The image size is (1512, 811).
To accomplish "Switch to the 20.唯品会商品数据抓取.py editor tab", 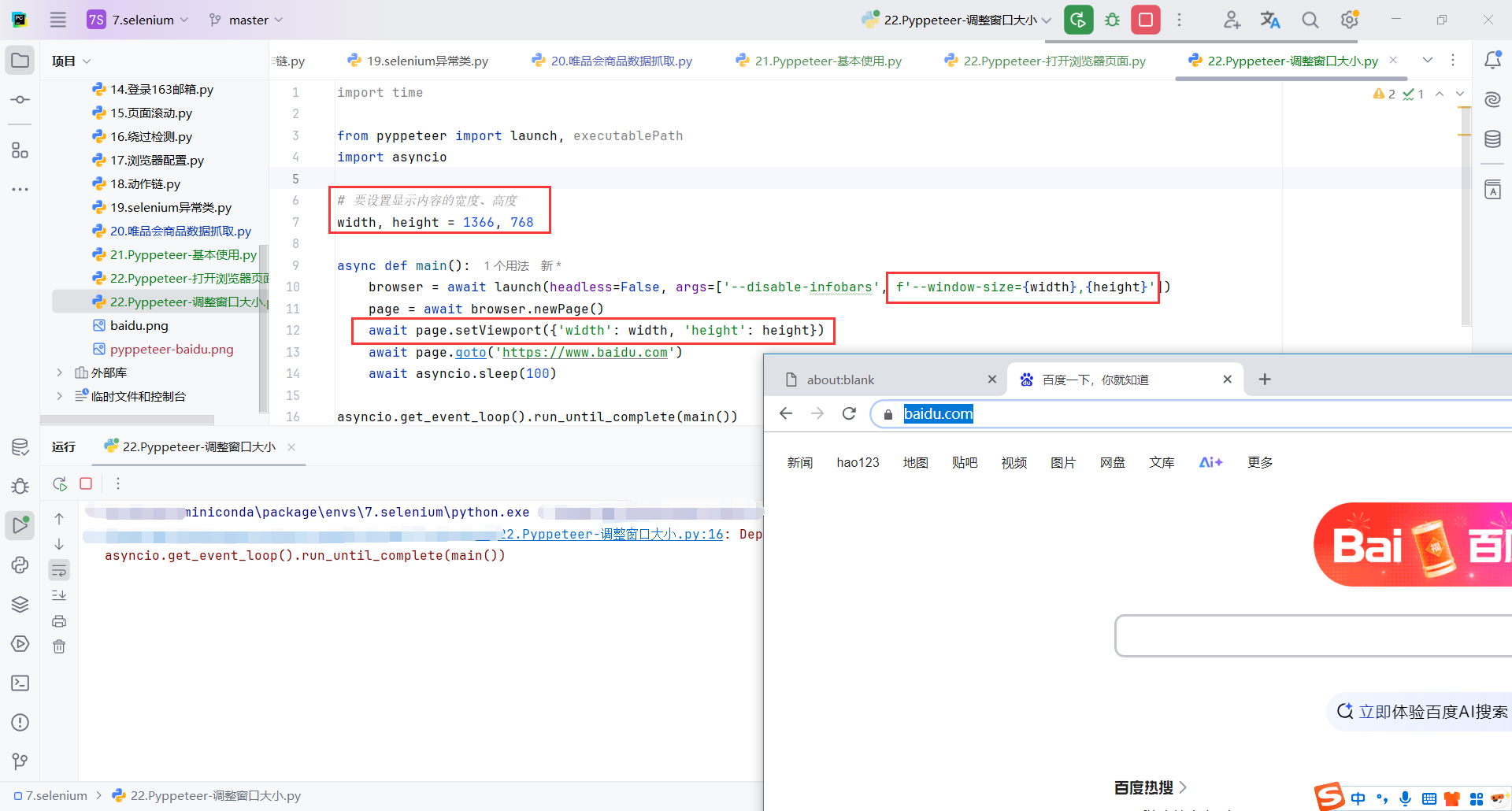I will tap(612, 61).
